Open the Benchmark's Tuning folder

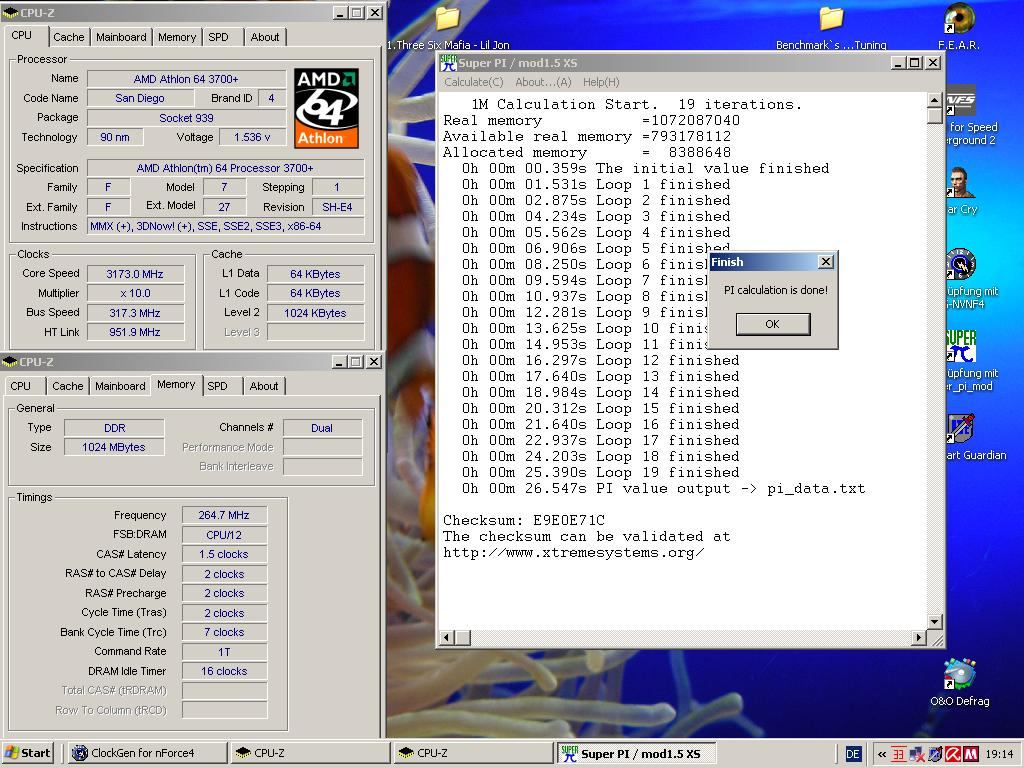[831, 18]
